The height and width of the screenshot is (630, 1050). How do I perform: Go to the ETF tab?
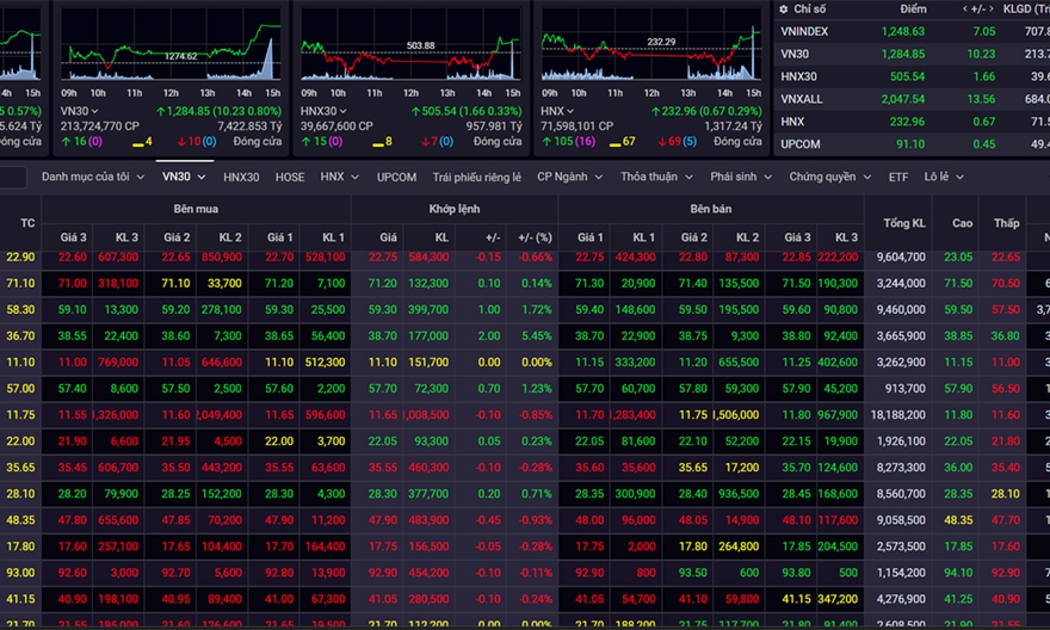tap(898, 177)
